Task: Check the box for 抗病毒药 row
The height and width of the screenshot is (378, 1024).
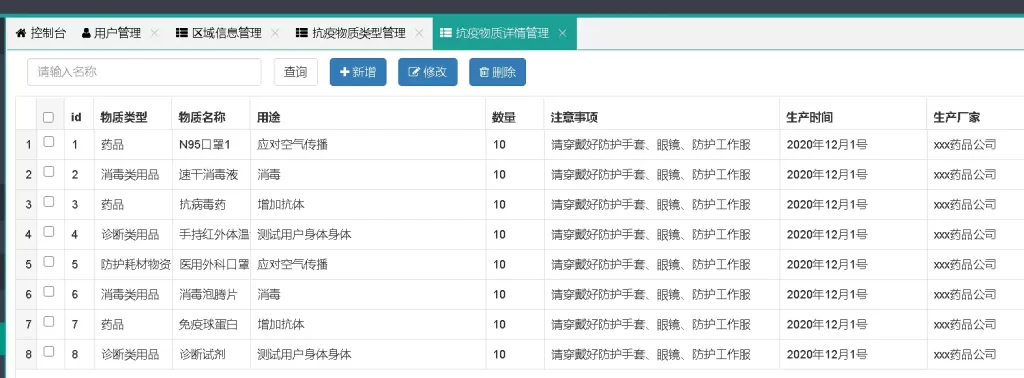Action: click(x=48, y=202)
